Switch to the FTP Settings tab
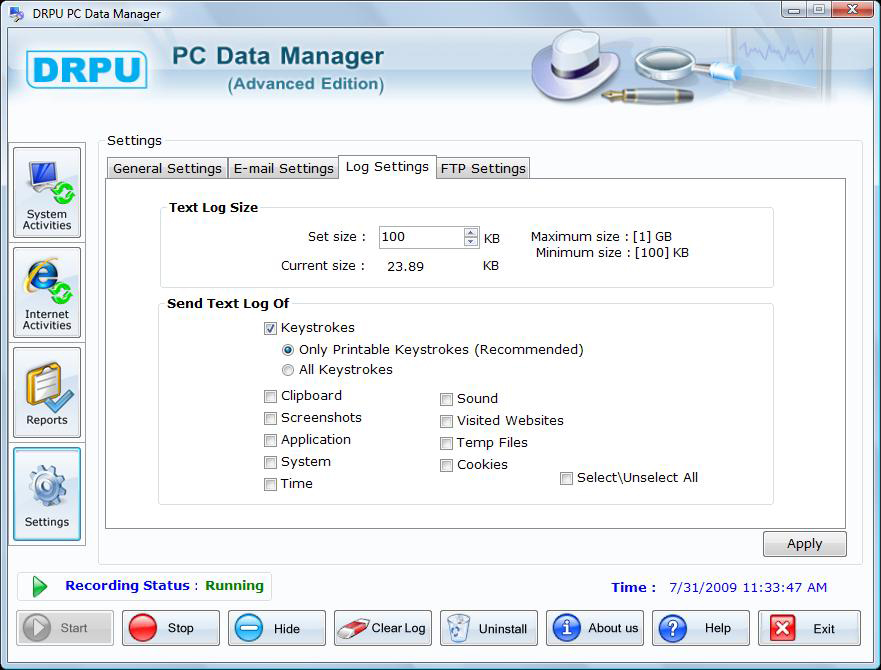 (x=483, y=168)
